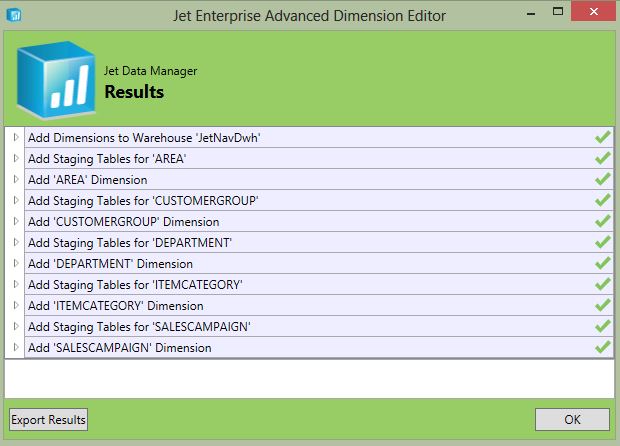The height and width of the screenshot is (446, 620).
Task: Close the Advanced Dimension Editor window
Action: (594, 11)
